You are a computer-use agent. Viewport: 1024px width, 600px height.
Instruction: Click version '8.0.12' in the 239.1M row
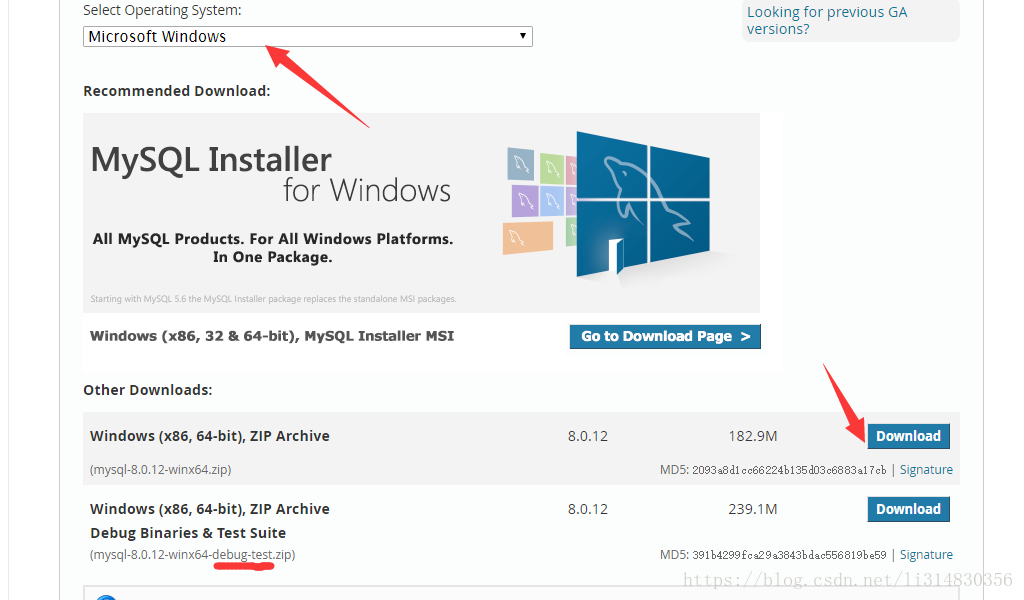tap(588, 509)
